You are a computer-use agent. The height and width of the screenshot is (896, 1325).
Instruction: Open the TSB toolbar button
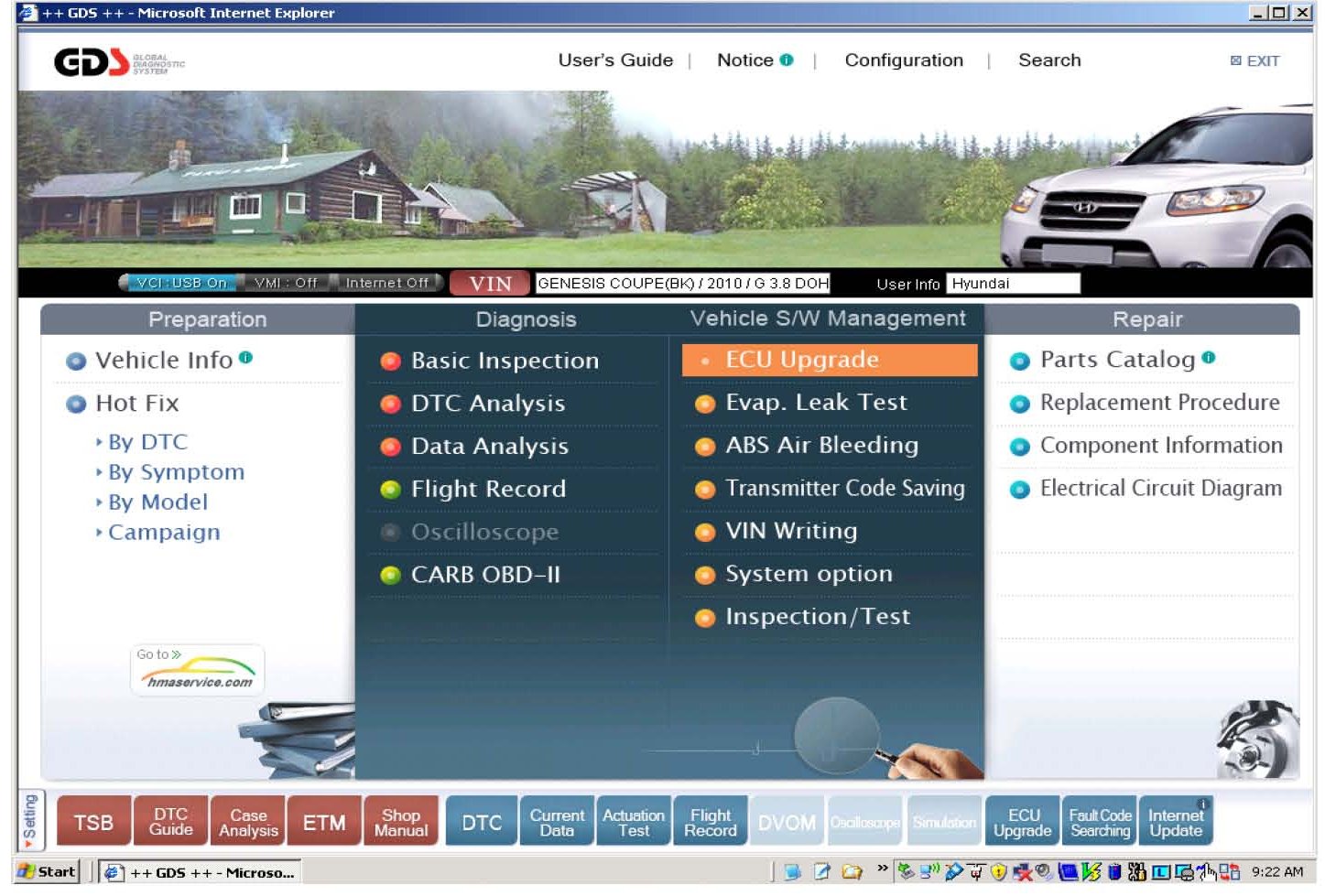(93, 822)
